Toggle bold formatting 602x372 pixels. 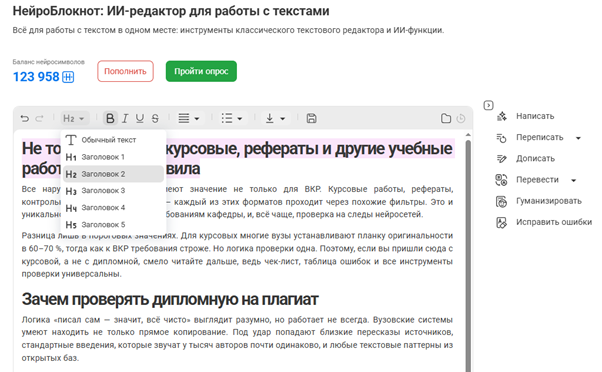110,118
